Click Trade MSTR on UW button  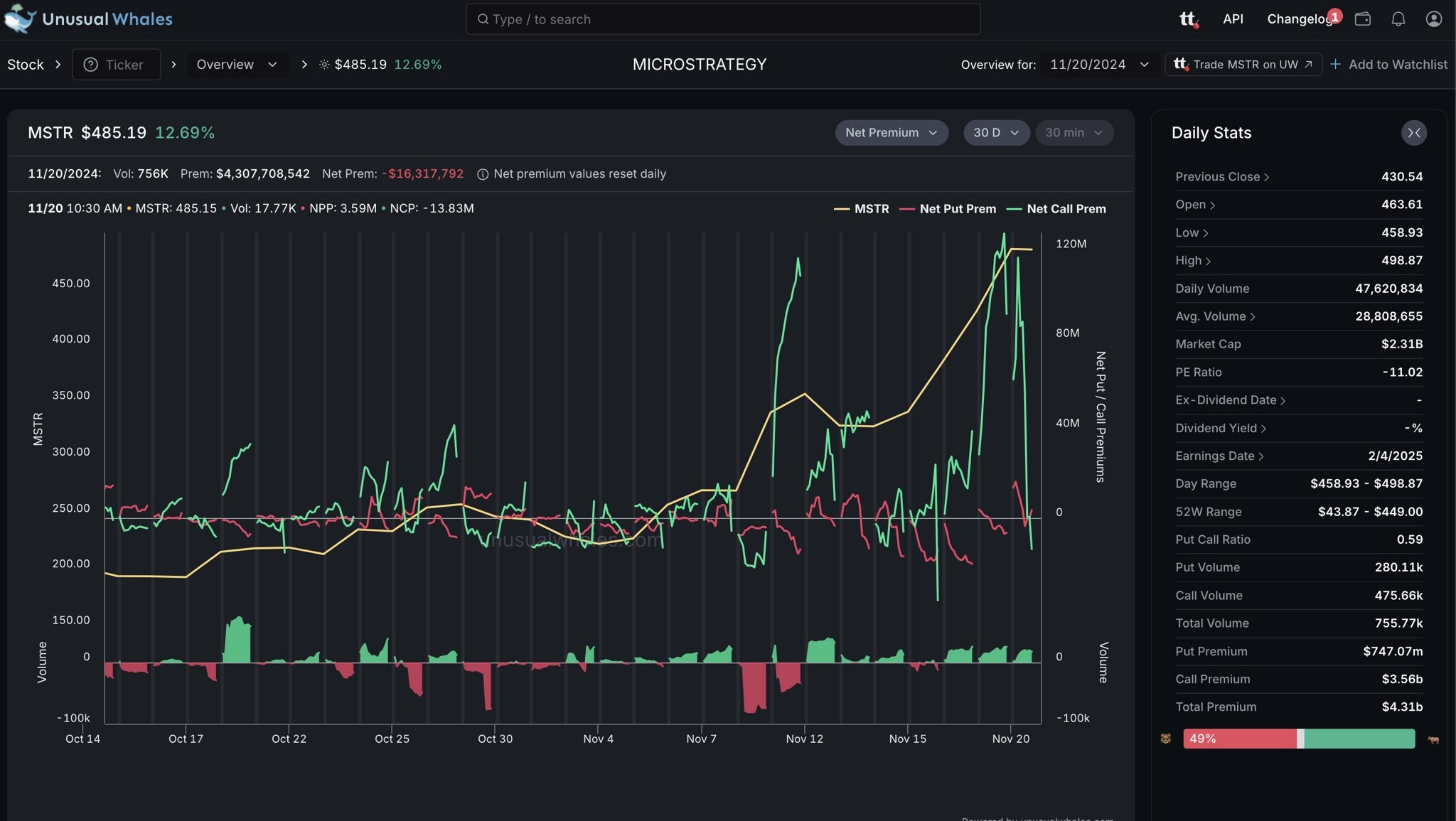pyautogui.click(x=1243, y=65)
